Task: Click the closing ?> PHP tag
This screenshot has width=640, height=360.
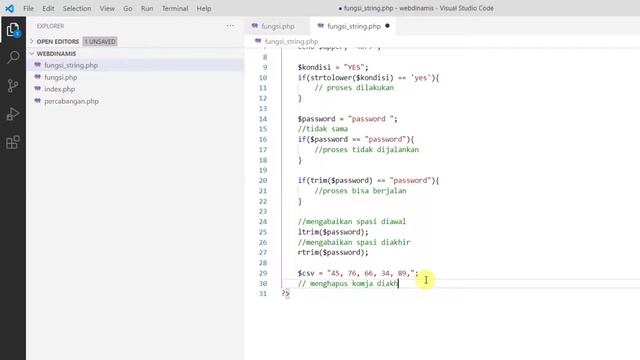Action: (285, 293)
